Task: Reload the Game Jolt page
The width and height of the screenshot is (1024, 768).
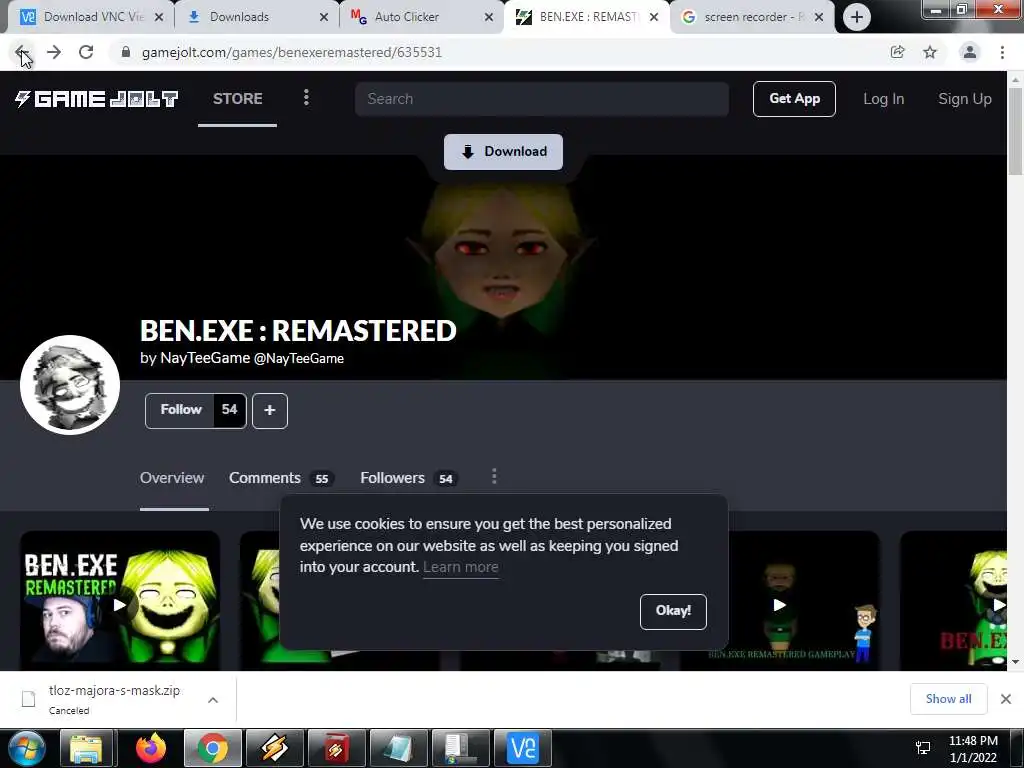Action: click(86, 52)
